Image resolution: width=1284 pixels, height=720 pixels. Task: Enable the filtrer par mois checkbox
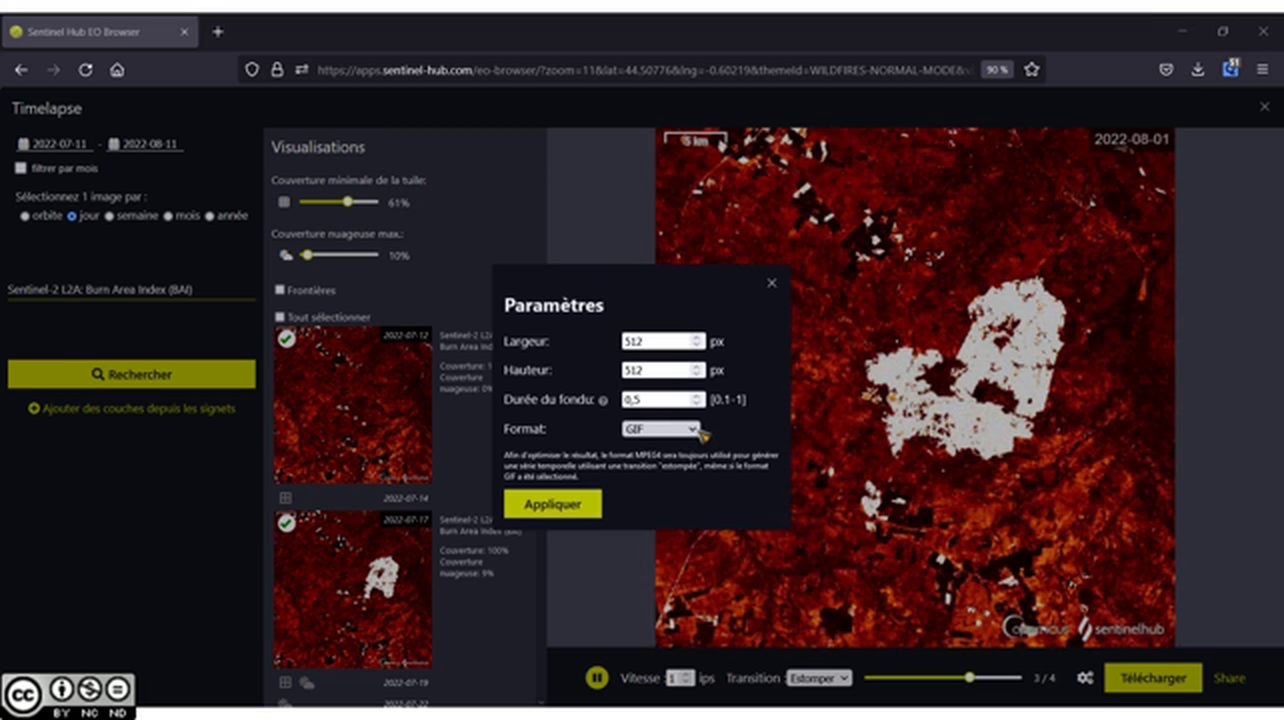[x=20, y=168]
